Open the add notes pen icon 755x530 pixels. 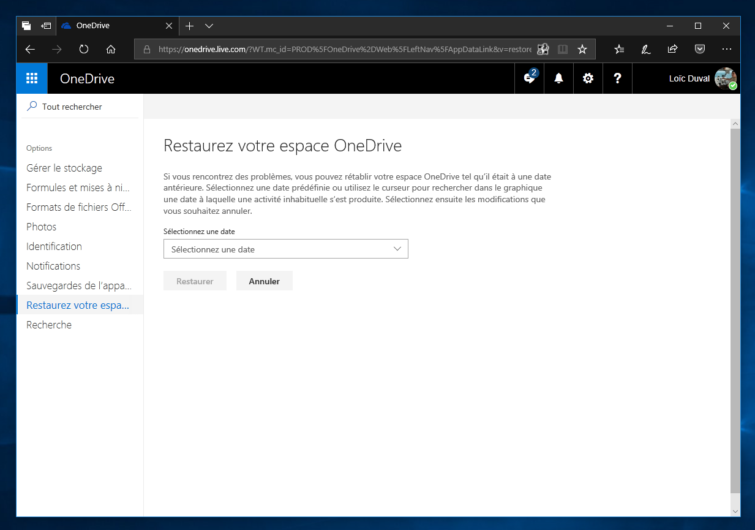646,49
